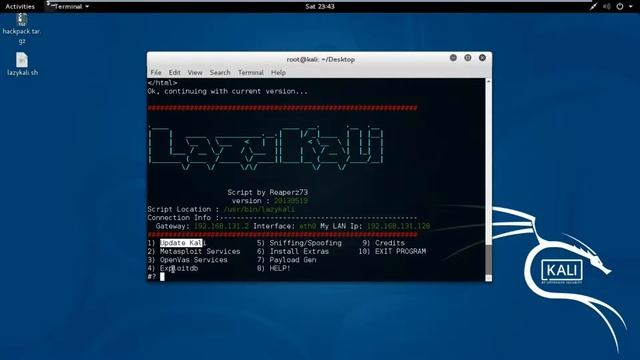Screen dimensions: 640x360
Task: Click the LAN IP 192.168.131.128
Action: pyautogui.click(x=398, y=226)
